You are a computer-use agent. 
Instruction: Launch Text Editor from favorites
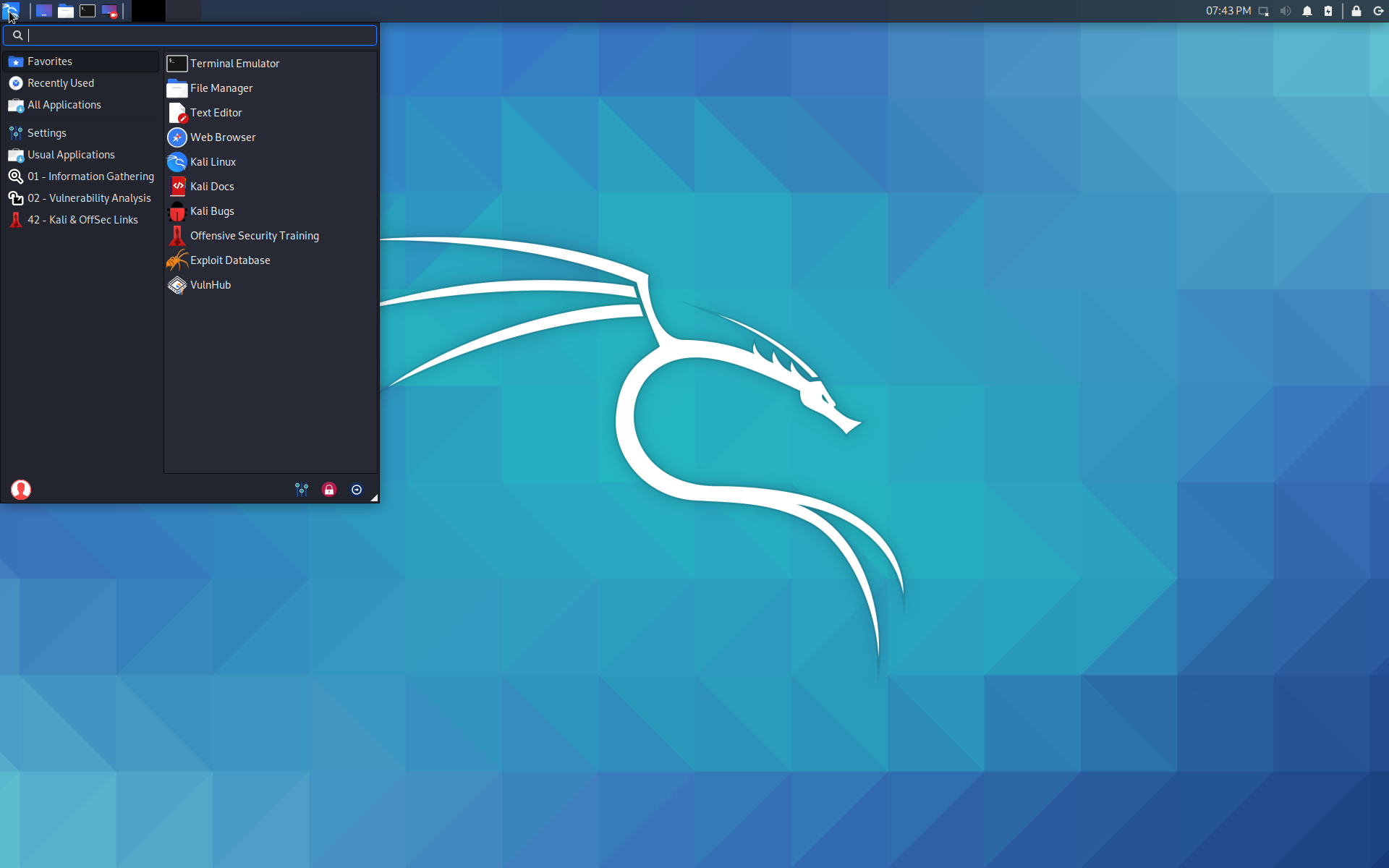pos(271,113)
